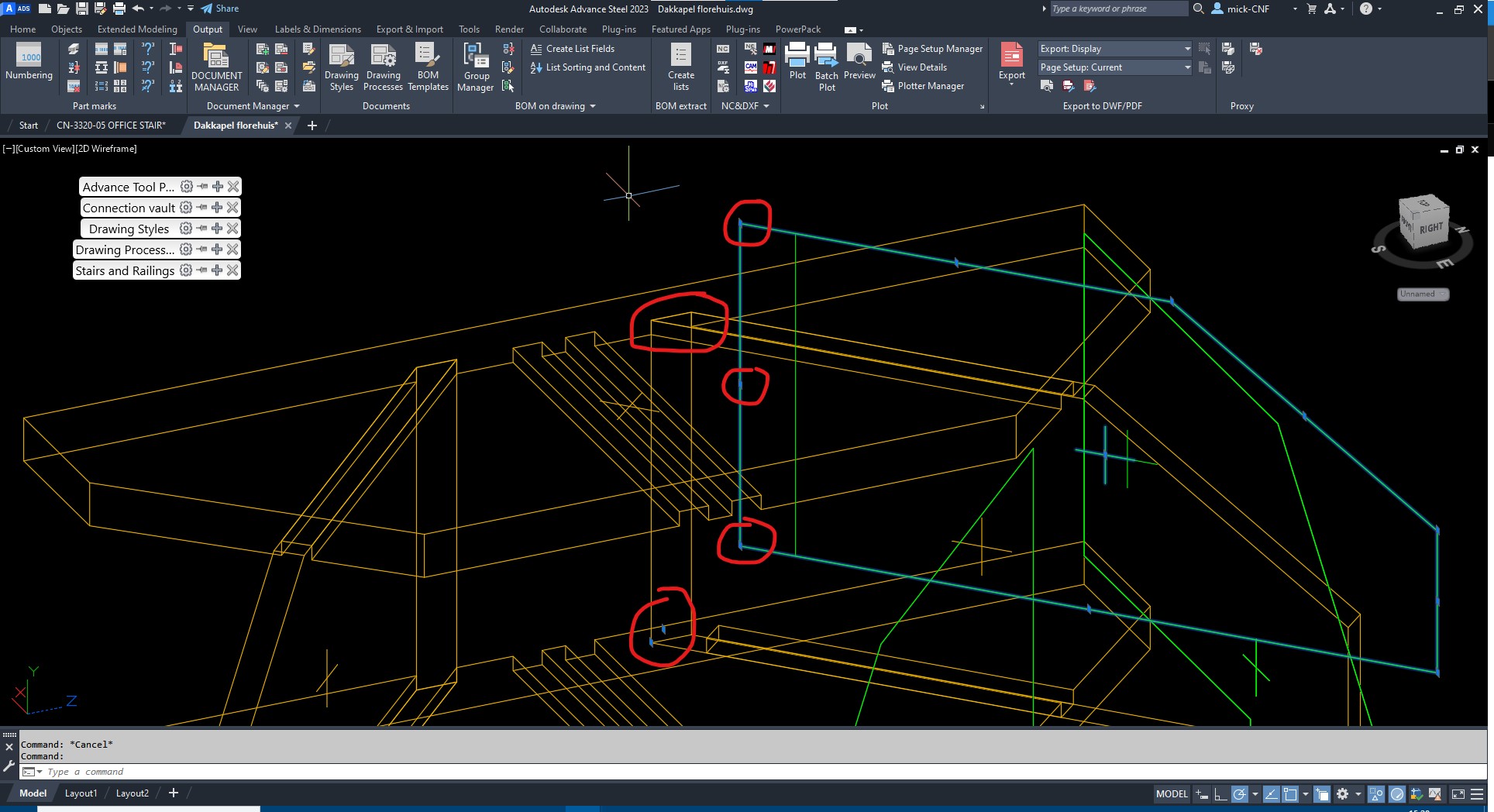The height and width of the screenshot is (812, 1494).
Task: Open BOM Templates
Action: click(x=428, y=68)
